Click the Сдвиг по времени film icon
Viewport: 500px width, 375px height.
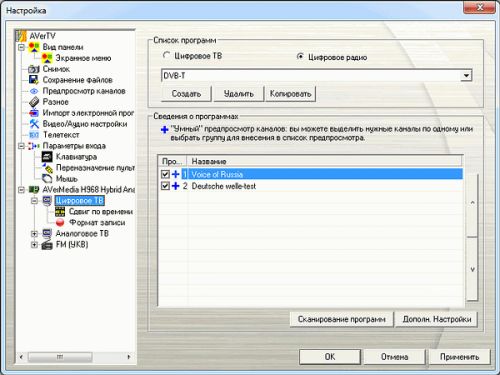(60, 211)
